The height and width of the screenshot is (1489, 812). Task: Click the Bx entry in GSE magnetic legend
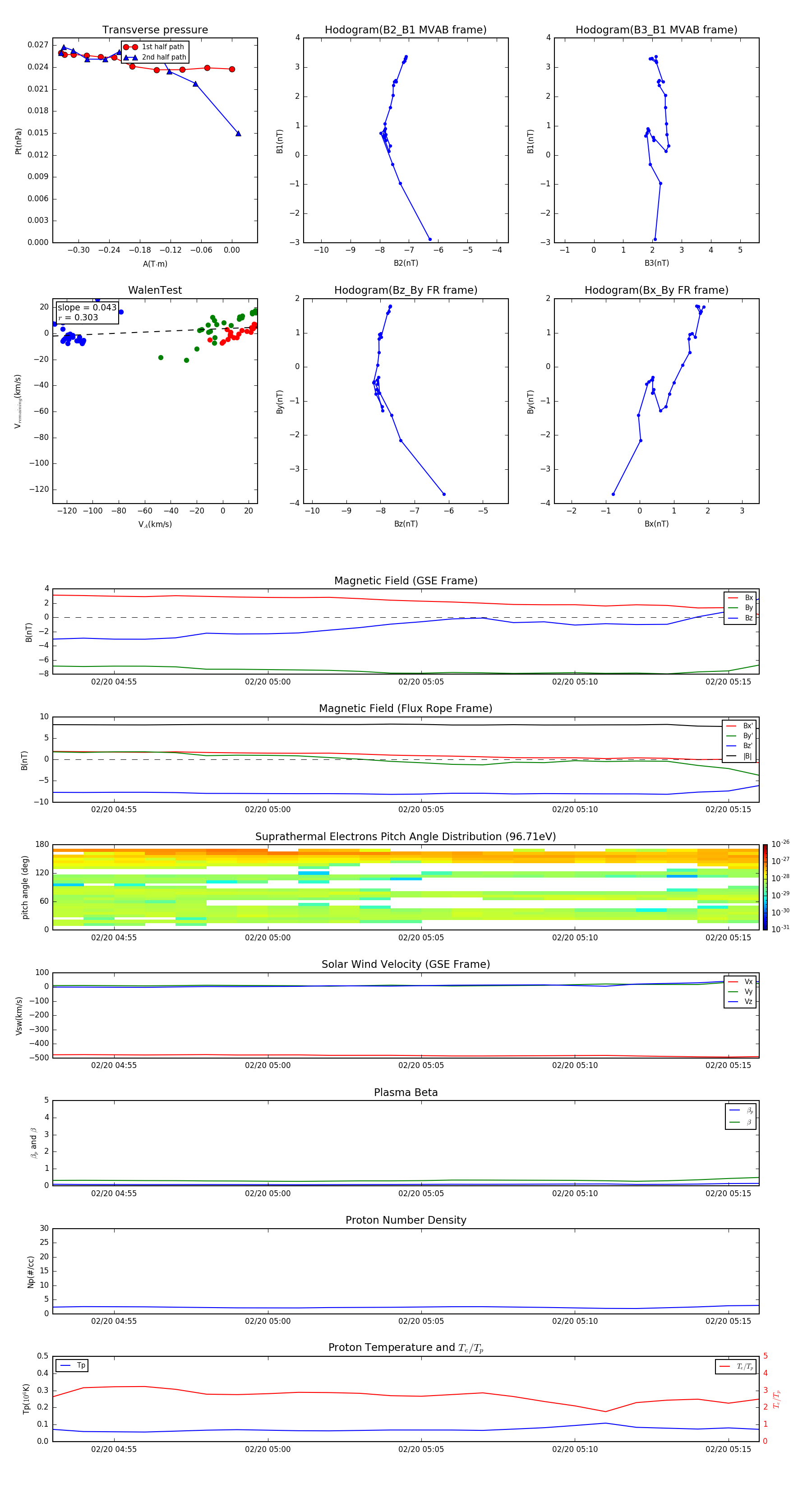(x=740, y=598)
